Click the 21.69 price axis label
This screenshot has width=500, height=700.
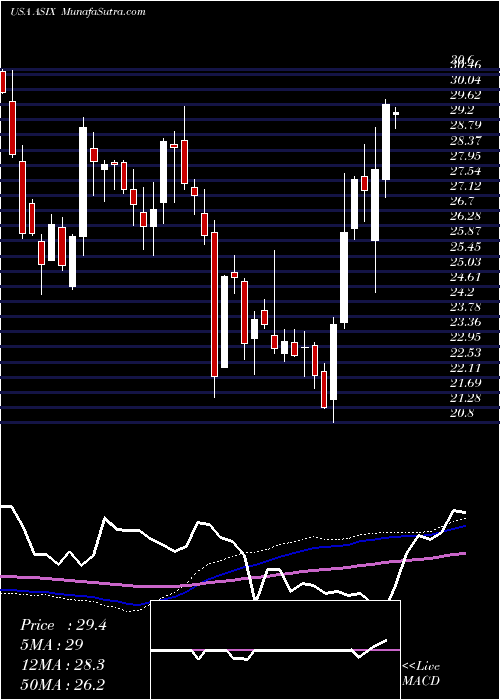466,383
